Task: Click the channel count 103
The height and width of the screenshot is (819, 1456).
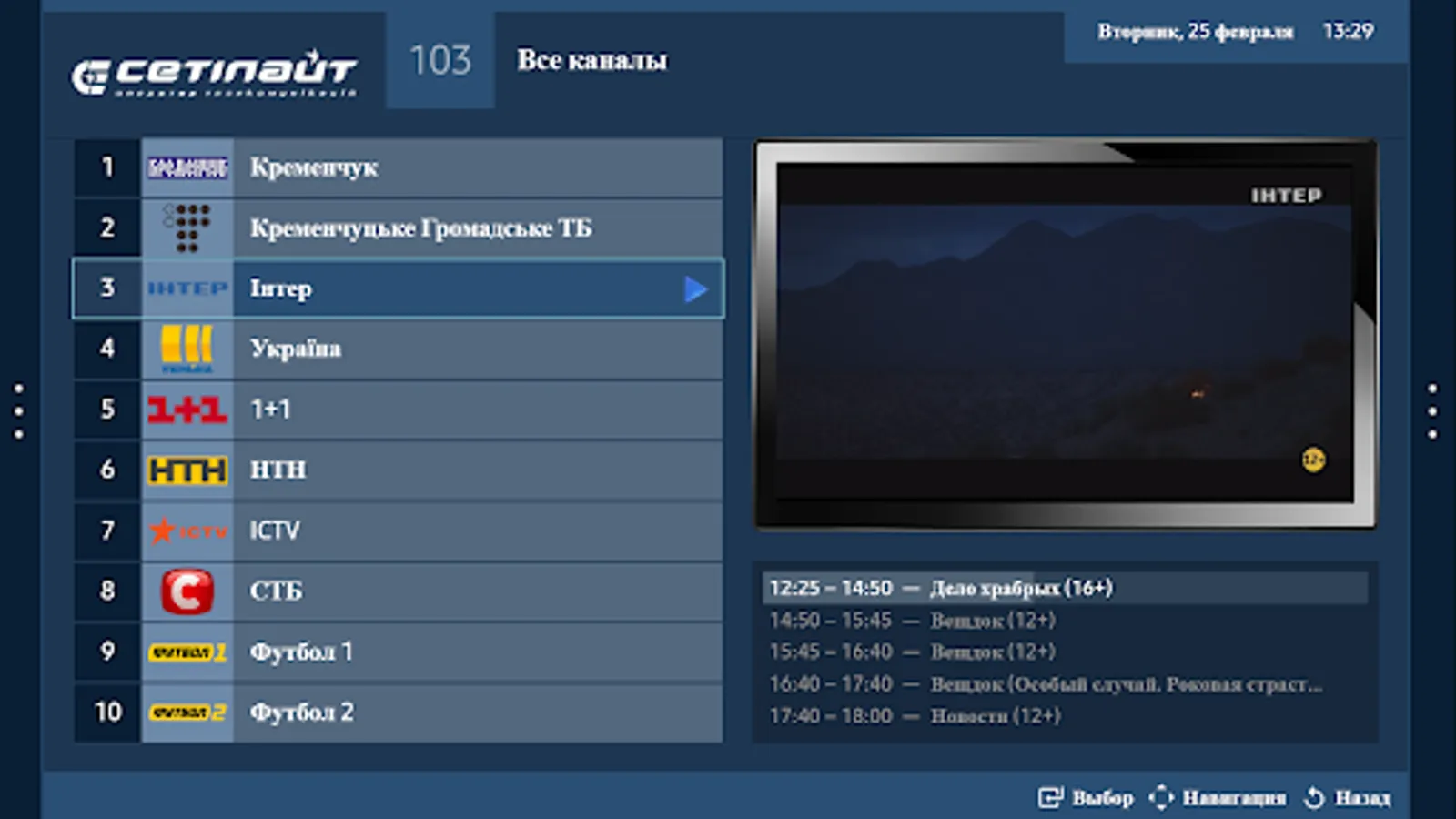Action: click(440, 60)
